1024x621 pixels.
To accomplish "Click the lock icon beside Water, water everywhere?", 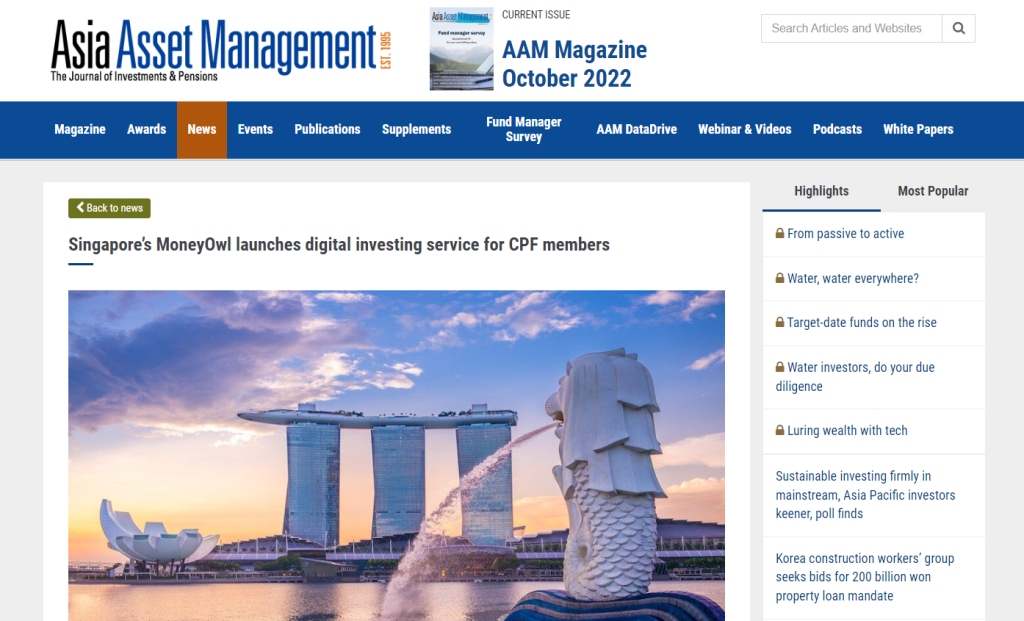I will 780,278.
